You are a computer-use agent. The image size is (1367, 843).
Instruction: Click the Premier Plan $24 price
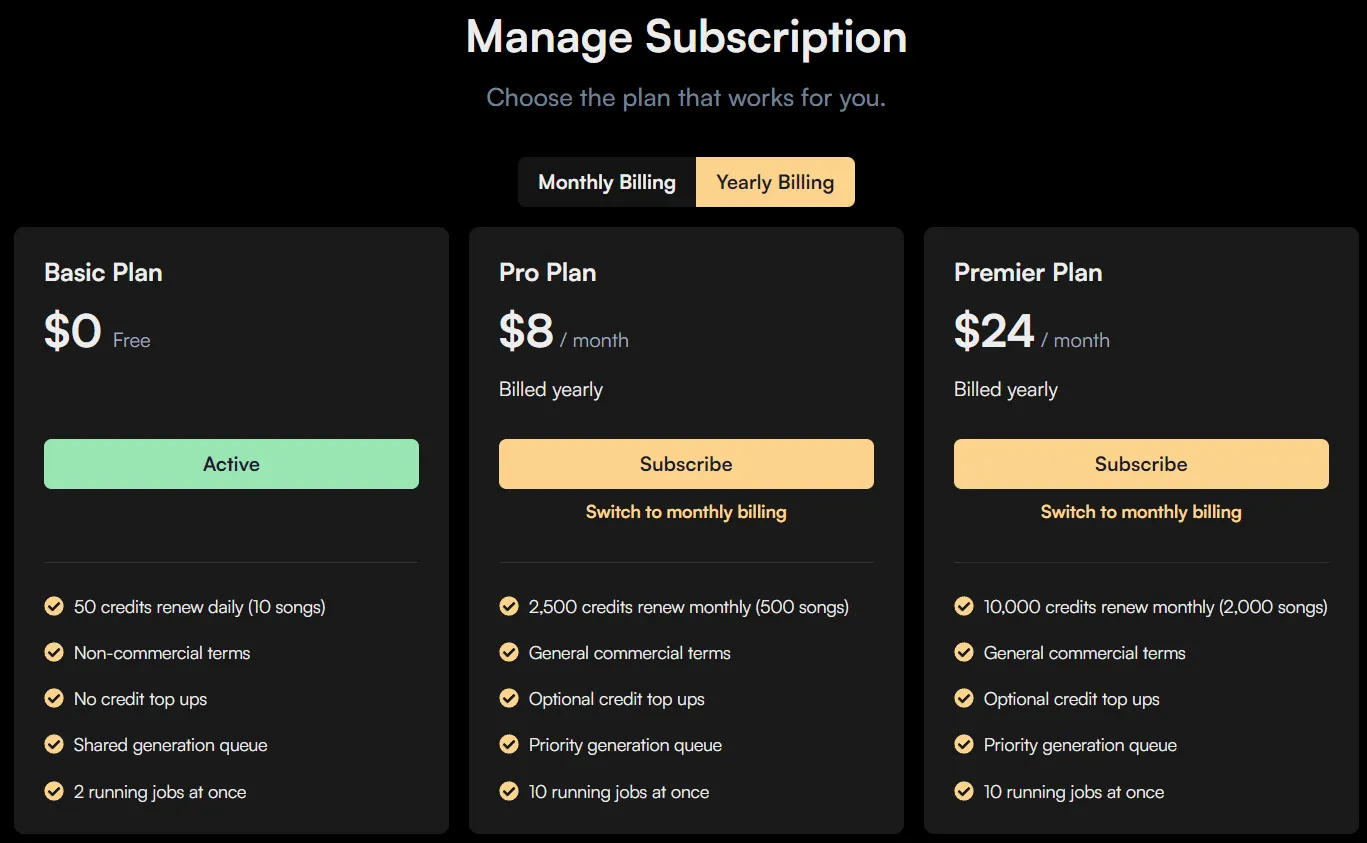pos(994,331)
